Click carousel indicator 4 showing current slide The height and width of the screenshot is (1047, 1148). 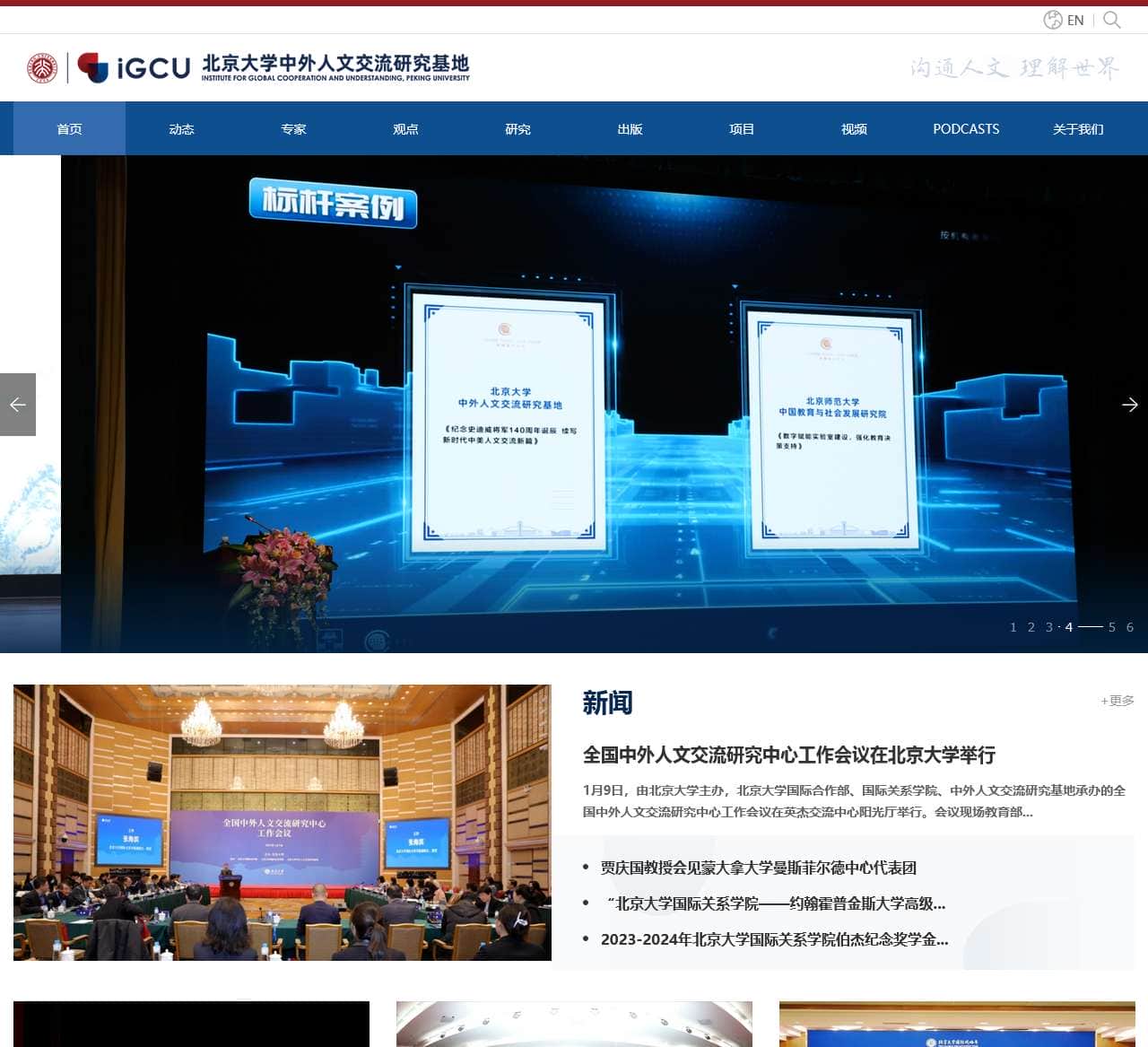tap(1068, 628)
